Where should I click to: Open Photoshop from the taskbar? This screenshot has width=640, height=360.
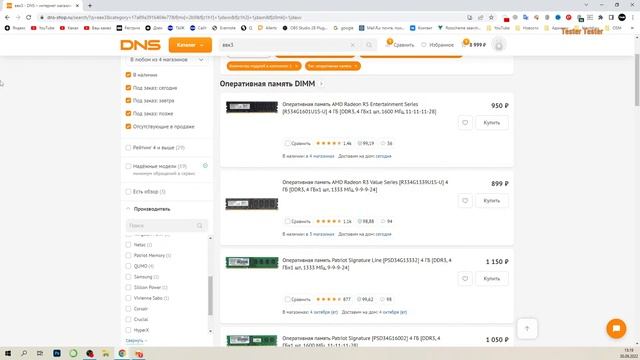[x=57, y=353]
